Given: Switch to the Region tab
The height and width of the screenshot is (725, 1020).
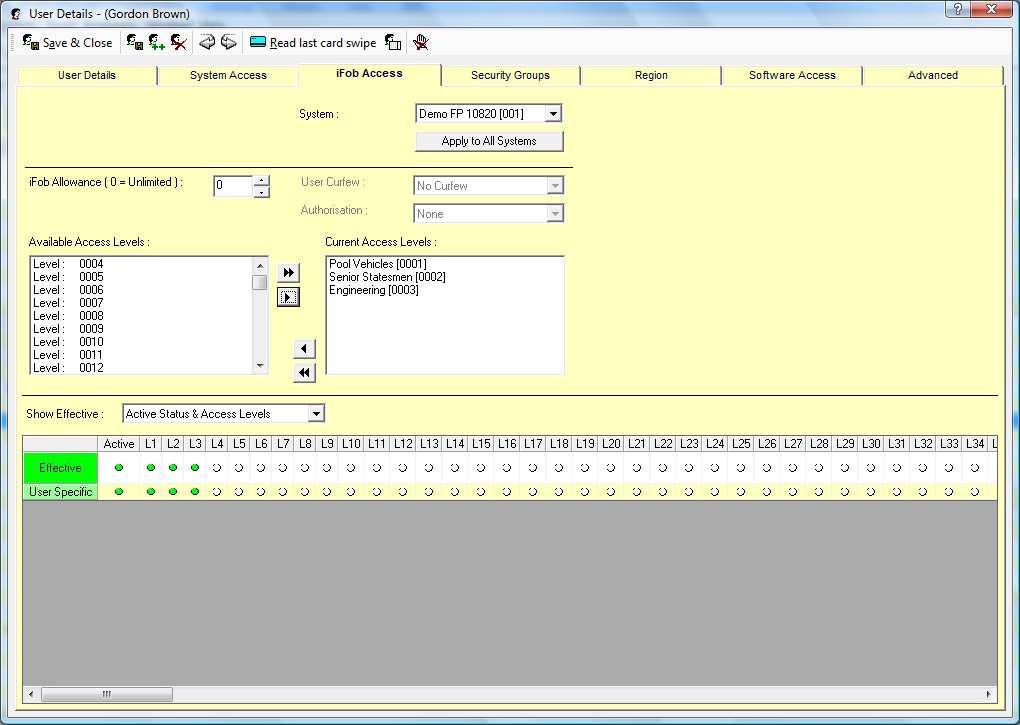Looking at the screenshot, I should tap(651, 75).
